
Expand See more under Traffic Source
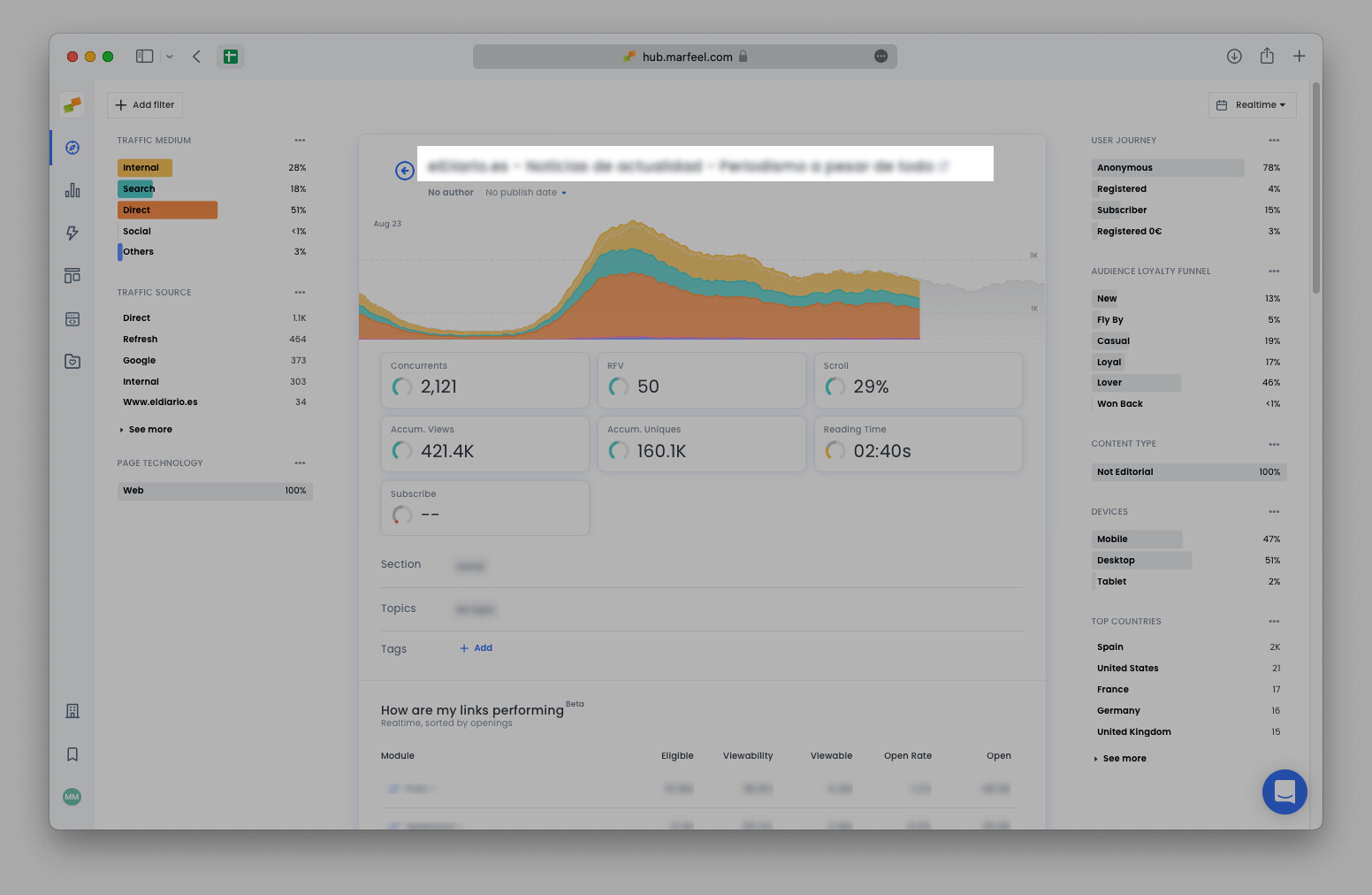coord(149,430)
